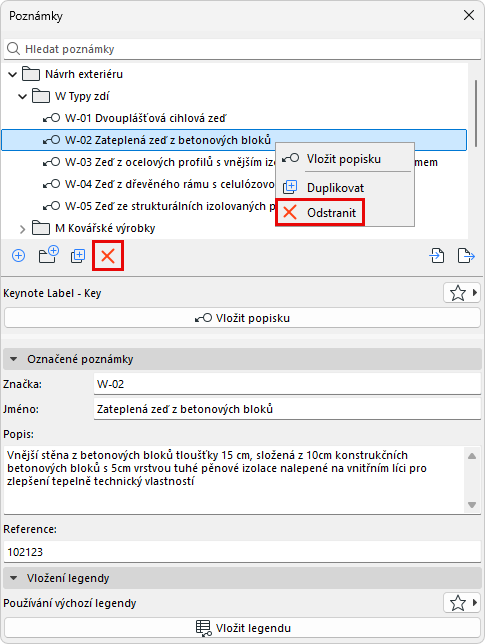Close the Poznámky panel

coord(469,15)
